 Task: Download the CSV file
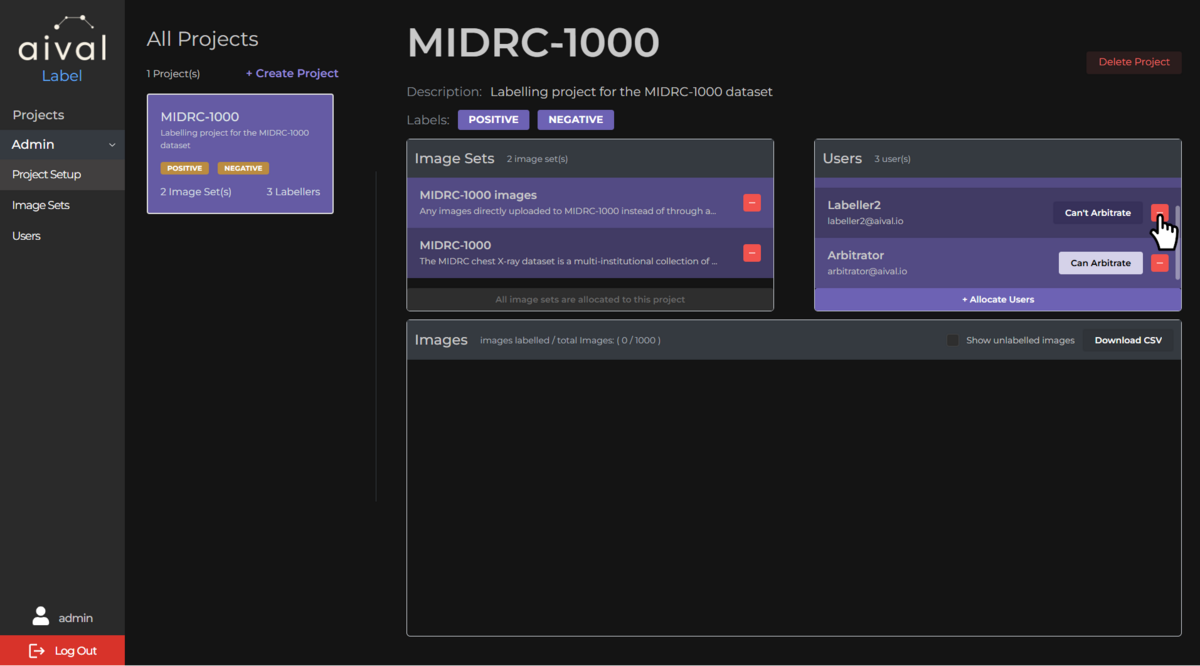[1127, 340]
